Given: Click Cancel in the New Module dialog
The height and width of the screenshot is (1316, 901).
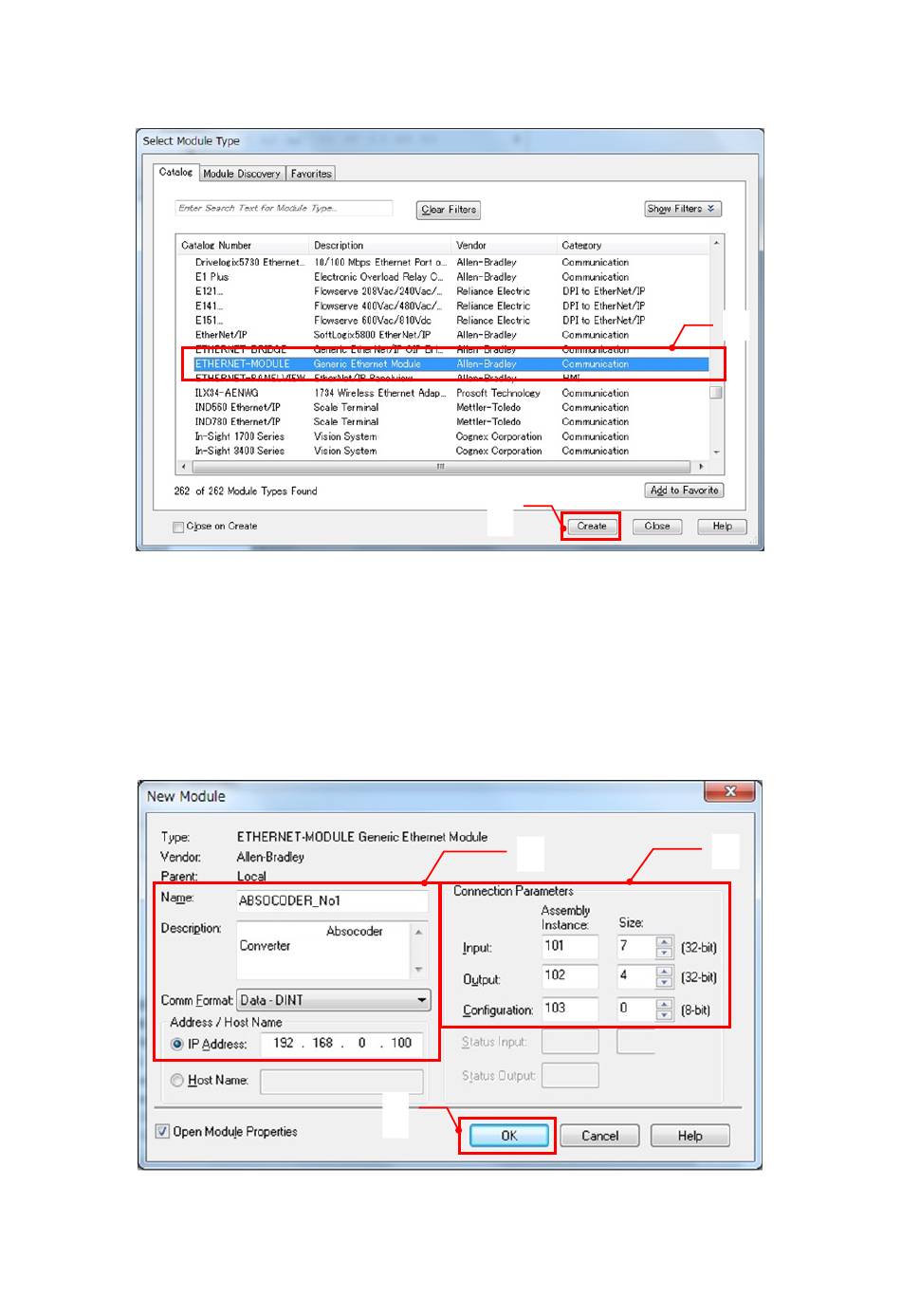Looking at the screenshot, I should (599, 1136).
